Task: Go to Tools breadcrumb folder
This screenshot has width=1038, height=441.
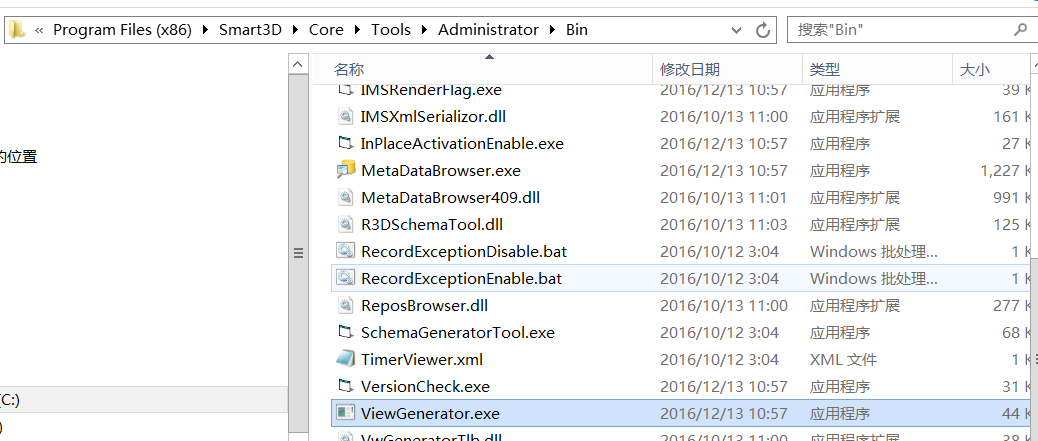Action: [x=391, y=30]
